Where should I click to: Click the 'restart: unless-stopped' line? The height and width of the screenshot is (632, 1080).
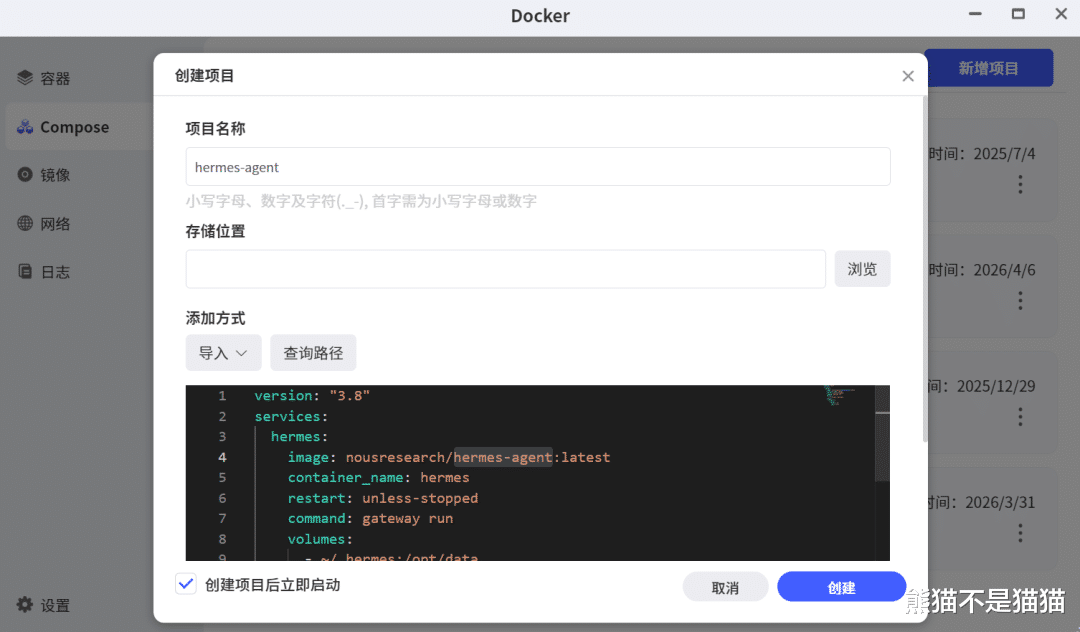382,498
